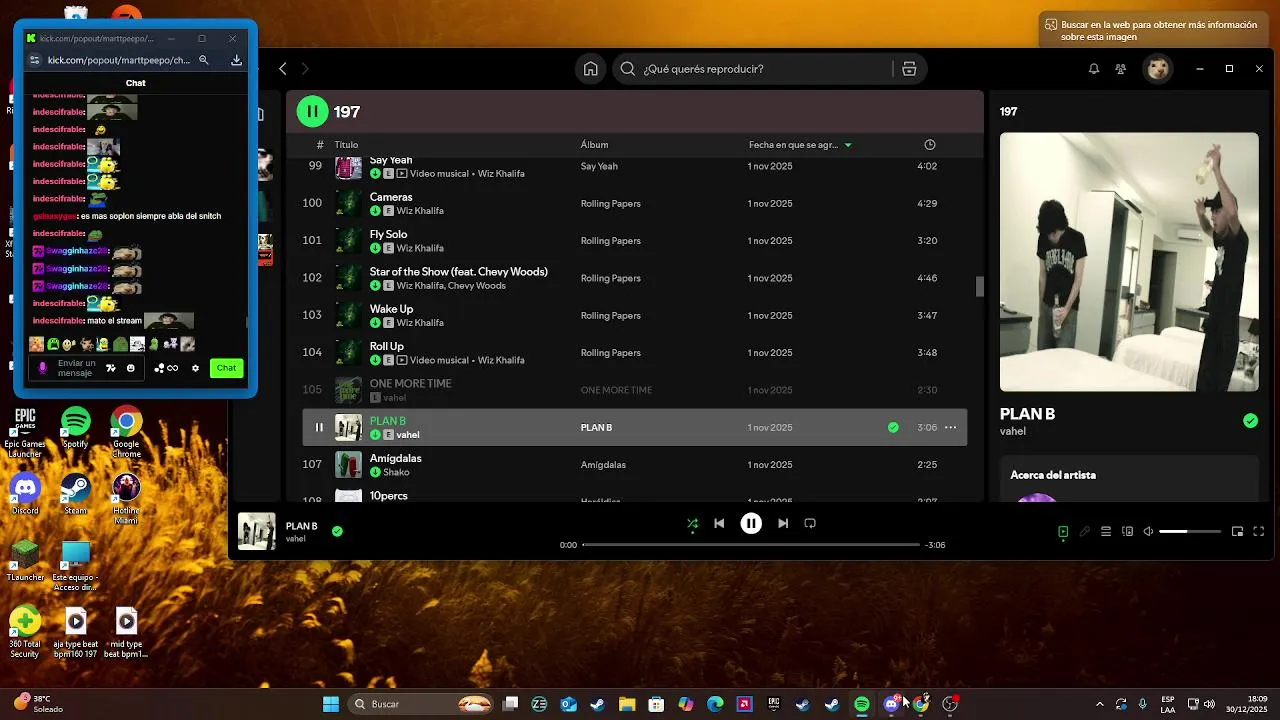Sort by duration clock icon

930,145
